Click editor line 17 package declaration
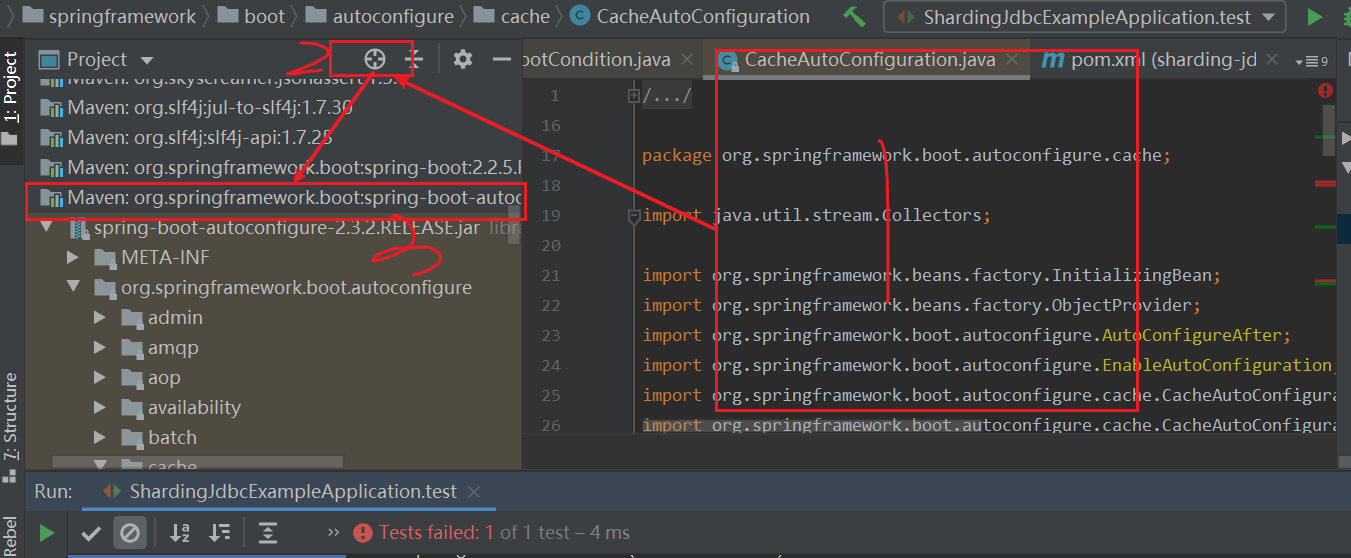Screen dimensions: 1351x558 [x=907, y=156]
